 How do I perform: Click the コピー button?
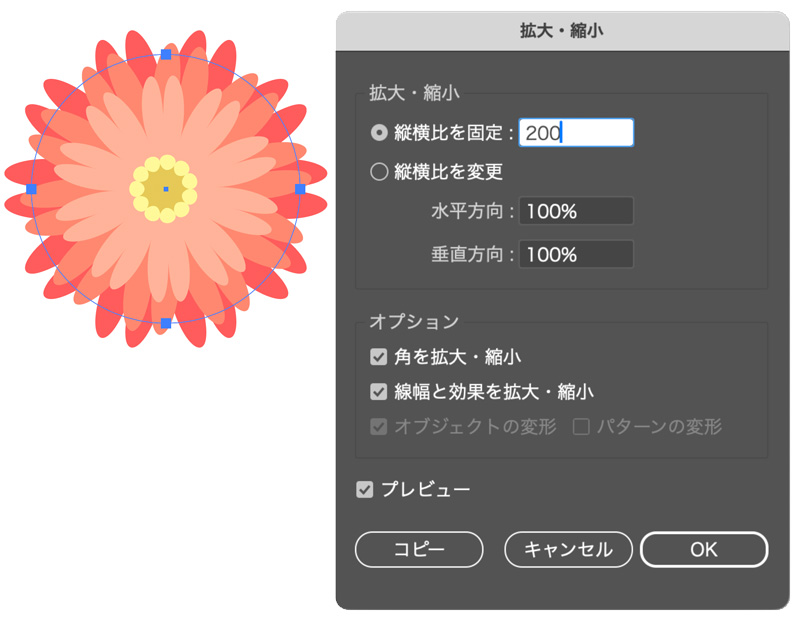[x=419, y=549]
